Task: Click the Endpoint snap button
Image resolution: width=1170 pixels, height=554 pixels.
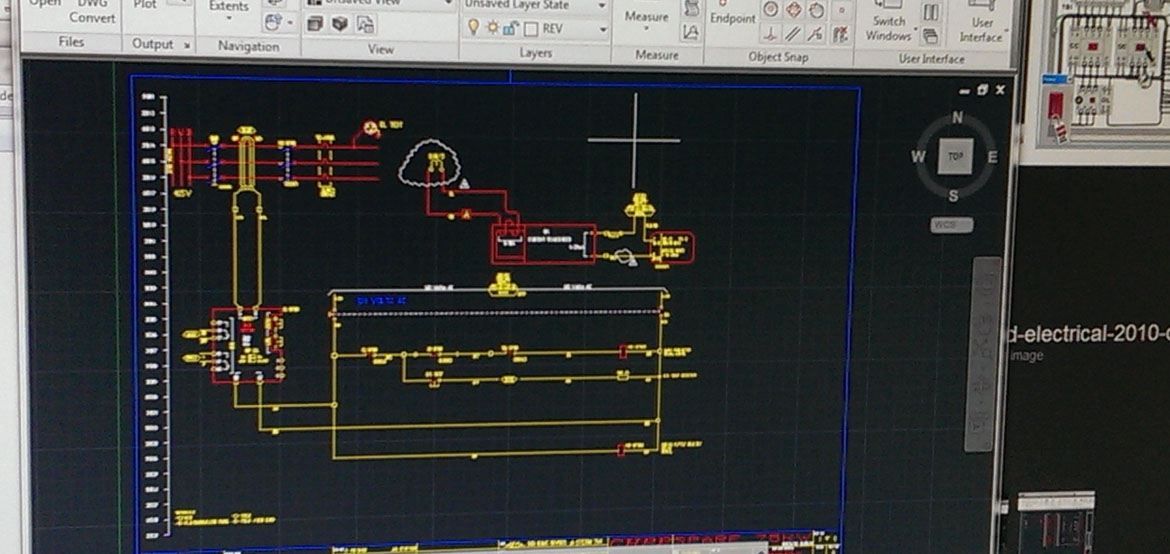Action: (x=732, y=13)
